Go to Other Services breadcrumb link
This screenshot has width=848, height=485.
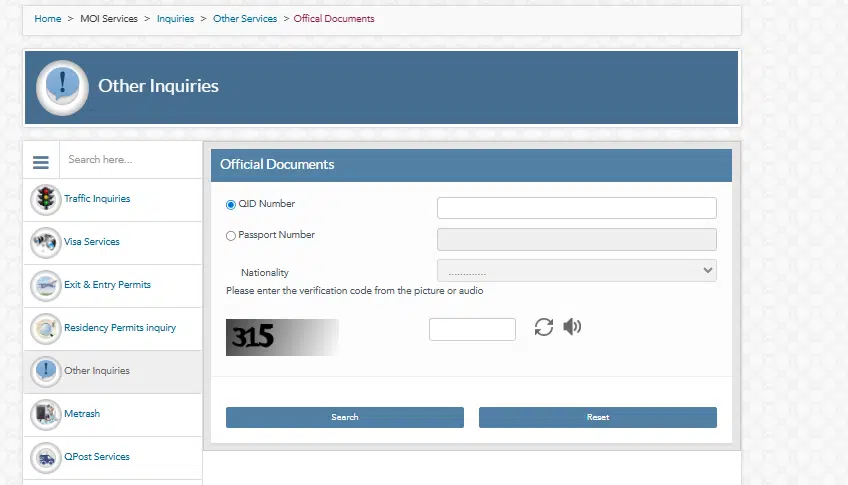point(245,18)
